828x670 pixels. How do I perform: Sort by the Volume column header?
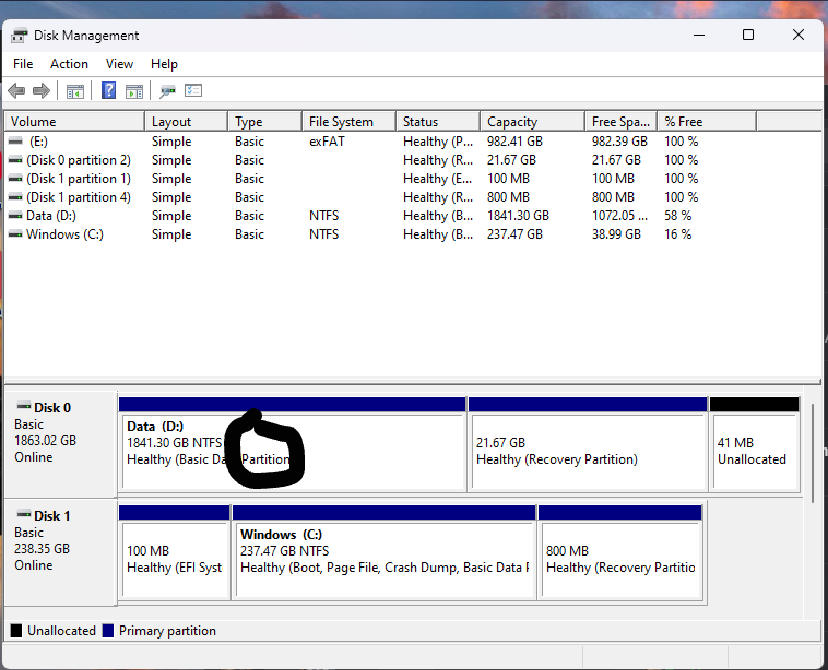74,121
